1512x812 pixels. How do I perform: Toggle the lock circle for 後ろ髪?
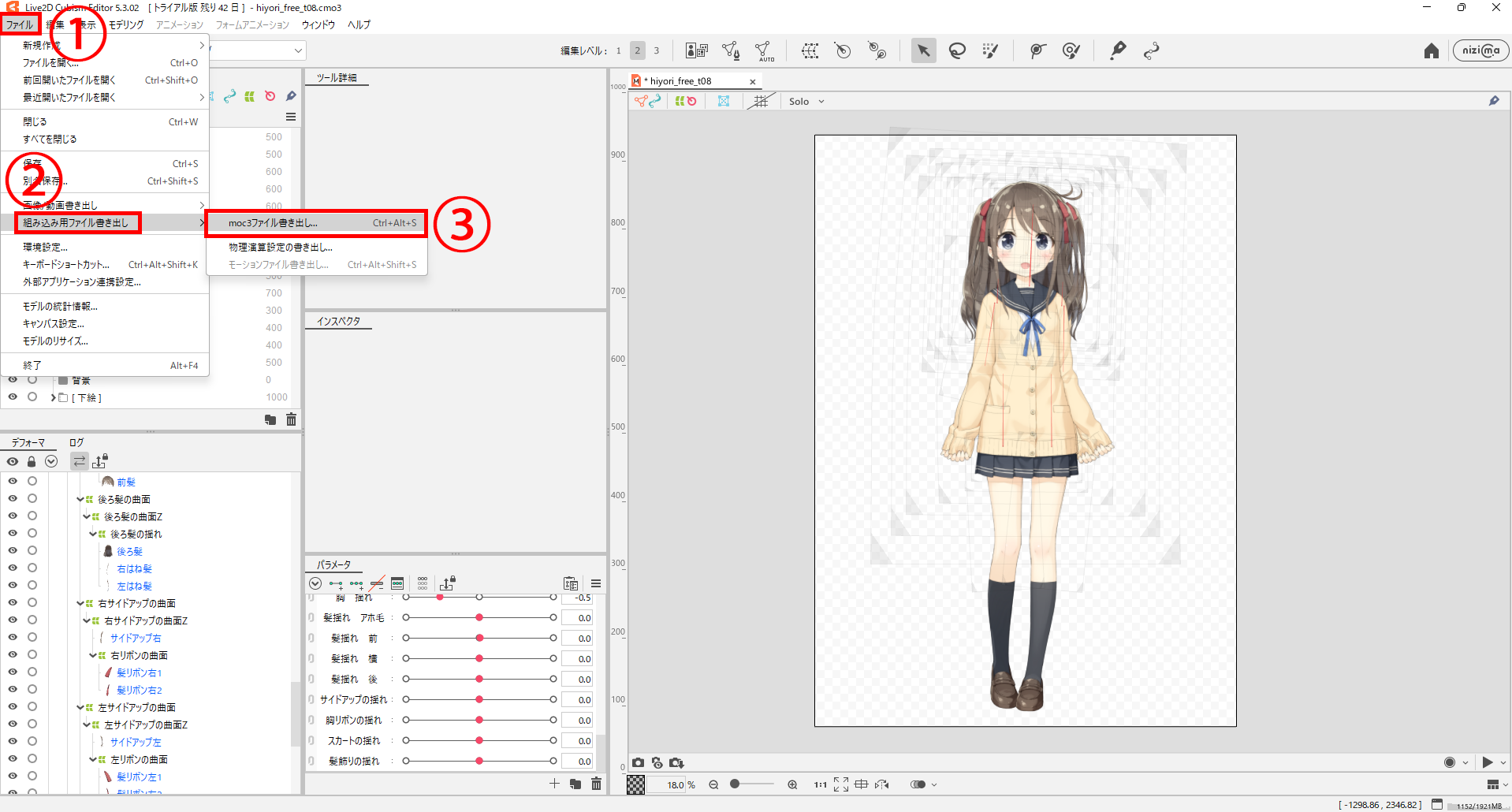click(32, 550)
